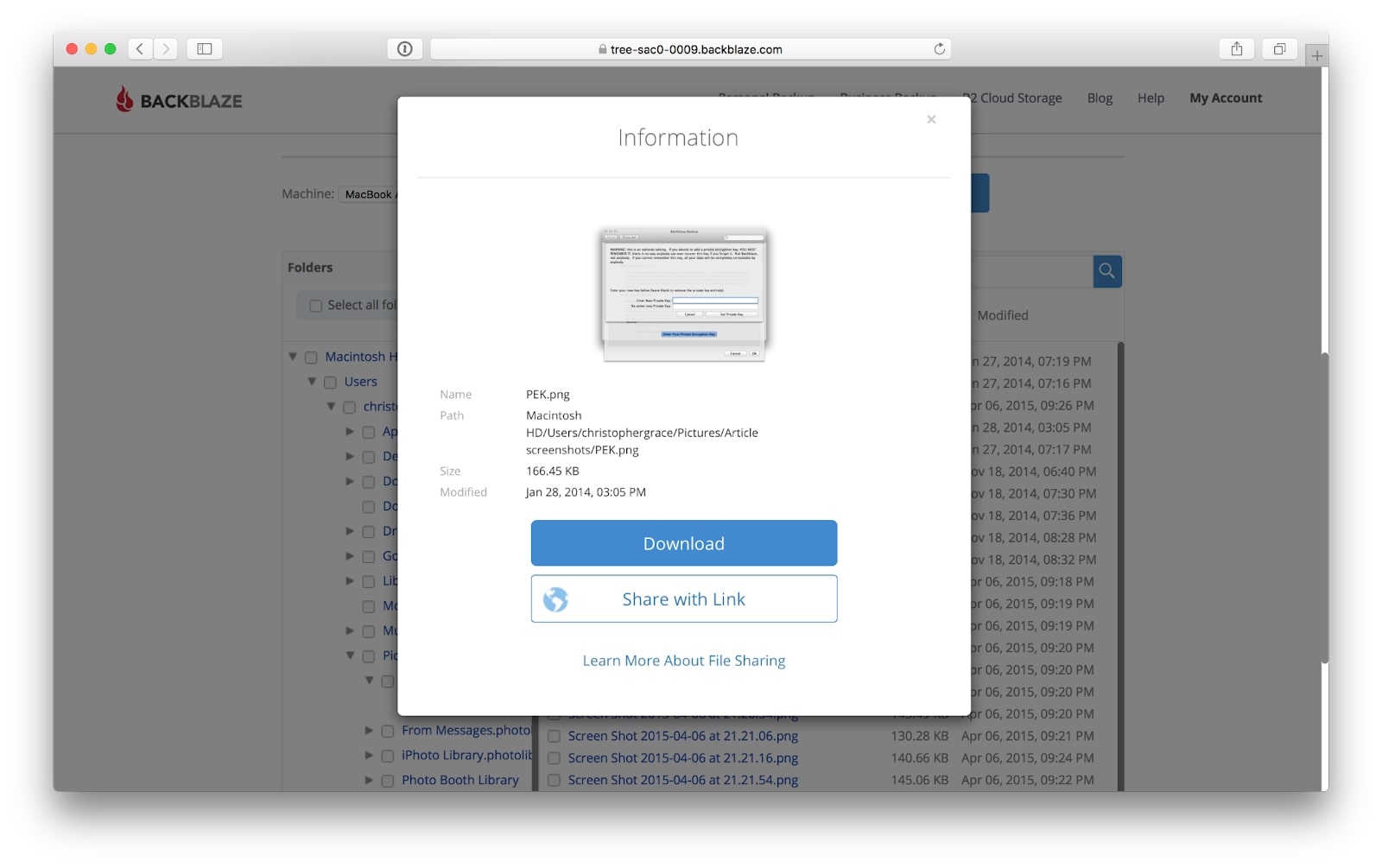Collapse the Users tree node
This screenshot has width=1382, height=868.
click(x=312, y=381)
